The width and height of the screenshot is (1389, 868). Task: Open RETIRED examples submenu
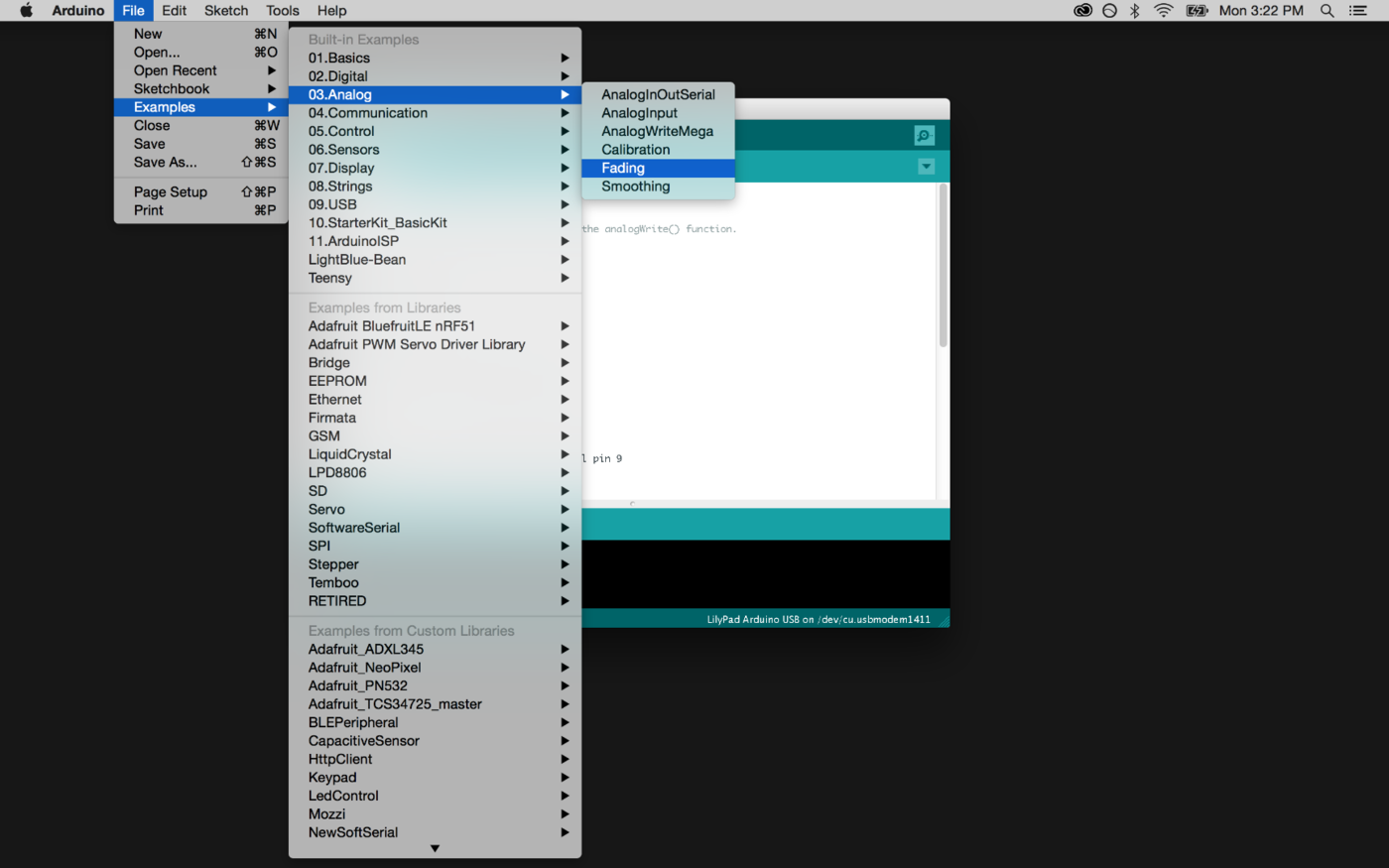pos(435,601)
